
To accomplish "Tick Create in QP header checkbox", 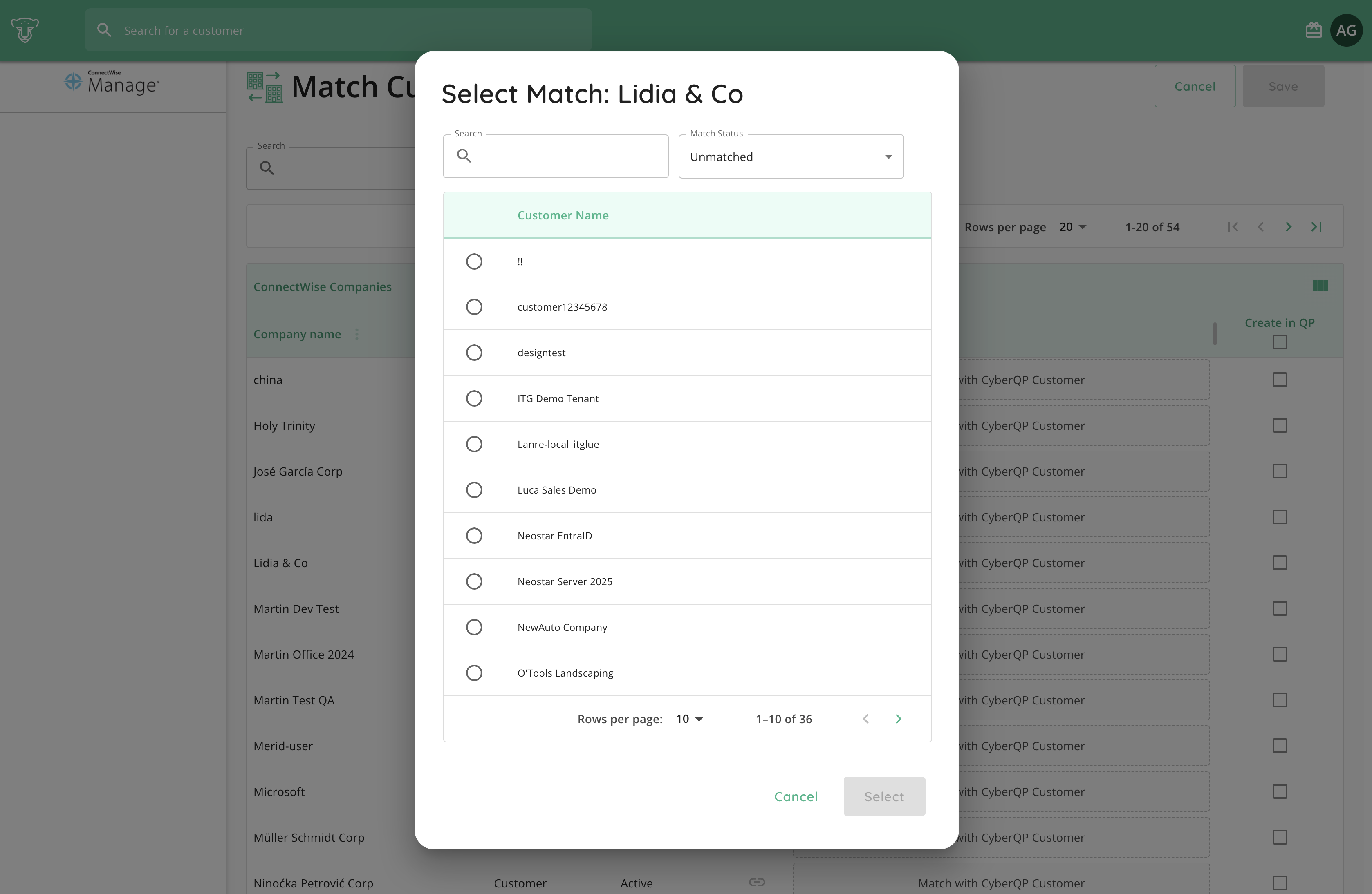I will click(1280, 342).
